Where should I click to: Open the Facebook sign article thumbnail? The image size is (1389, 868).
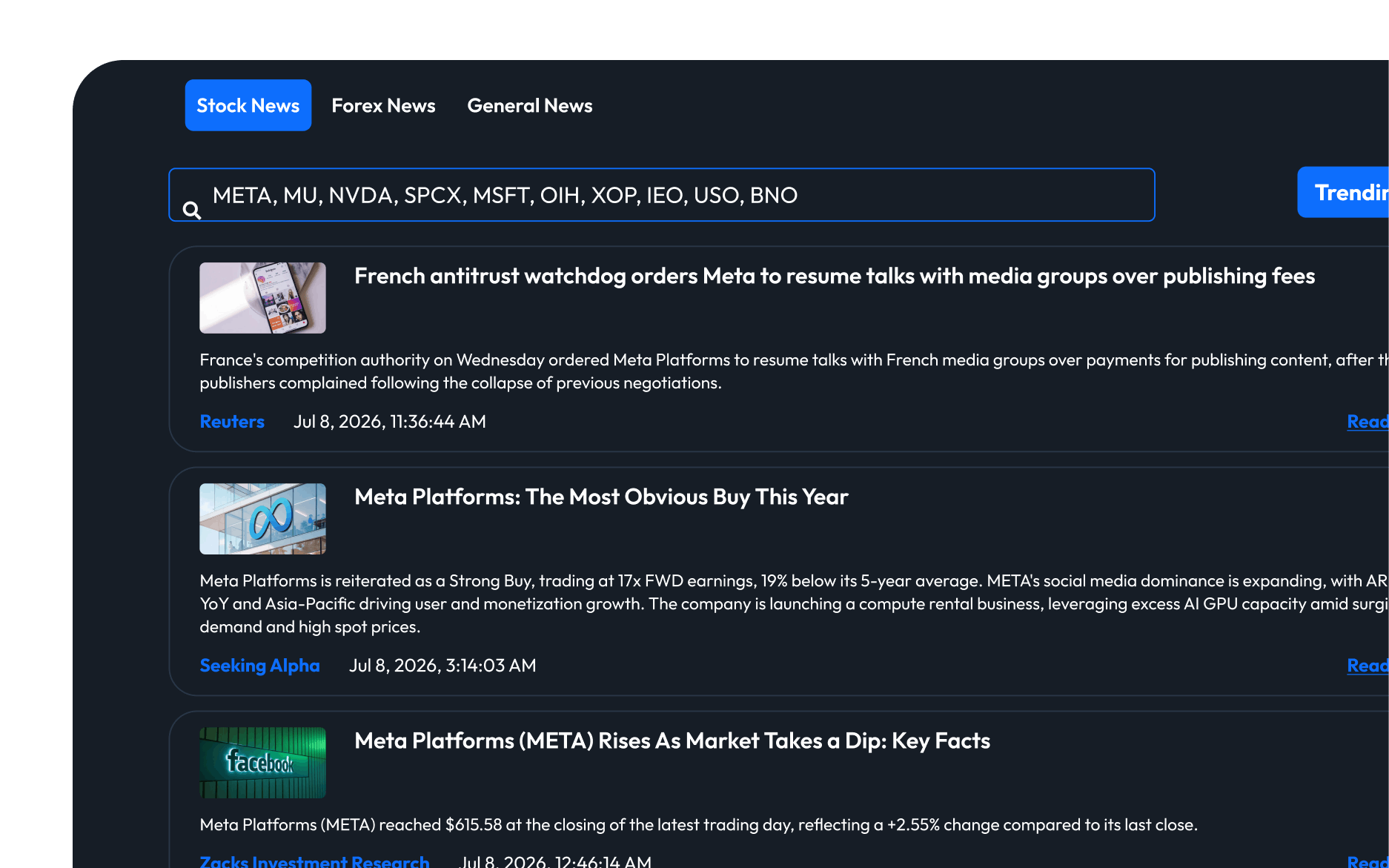[x=262, y=763]
